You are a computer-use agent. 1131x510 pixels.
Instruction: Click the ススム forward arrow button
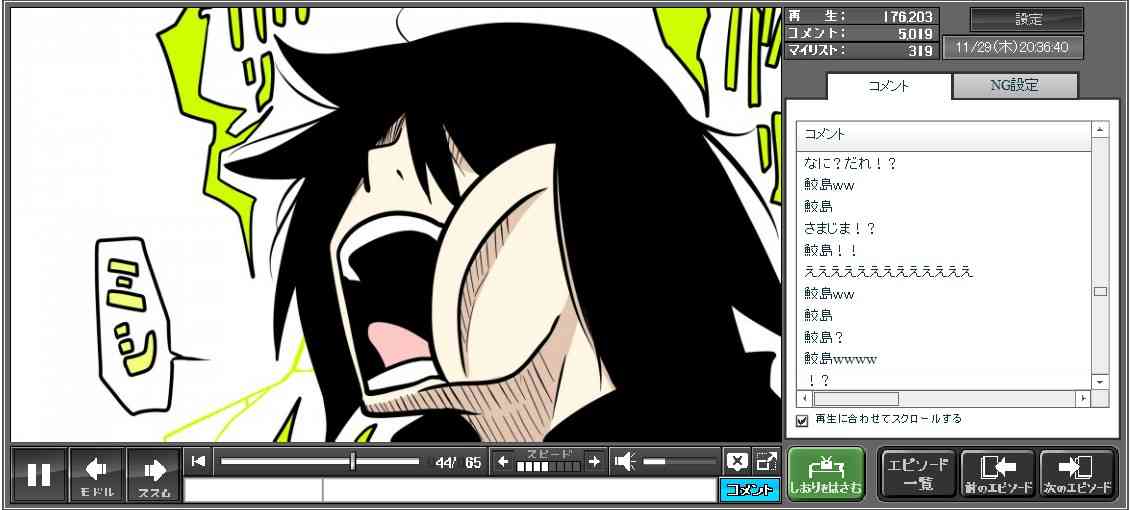click(154, 474)
